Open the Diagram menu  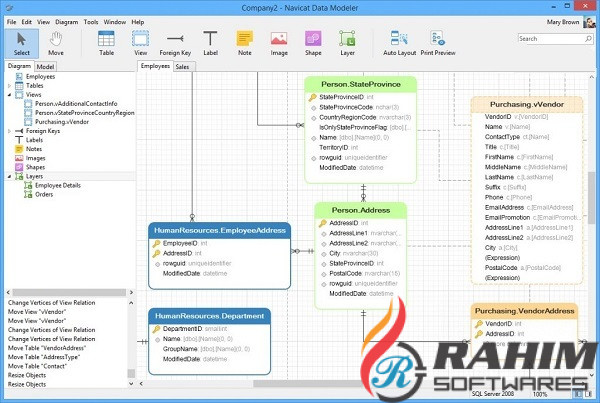click(67, 22)
